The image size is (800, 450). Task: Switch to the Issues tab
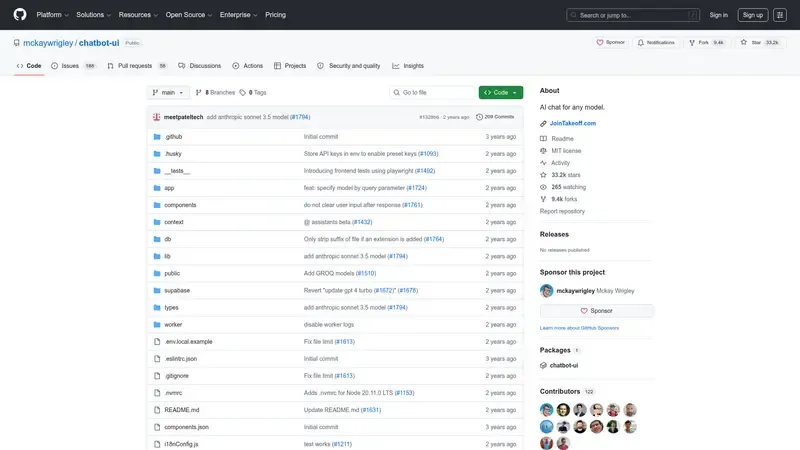click(x=73, y=66)
